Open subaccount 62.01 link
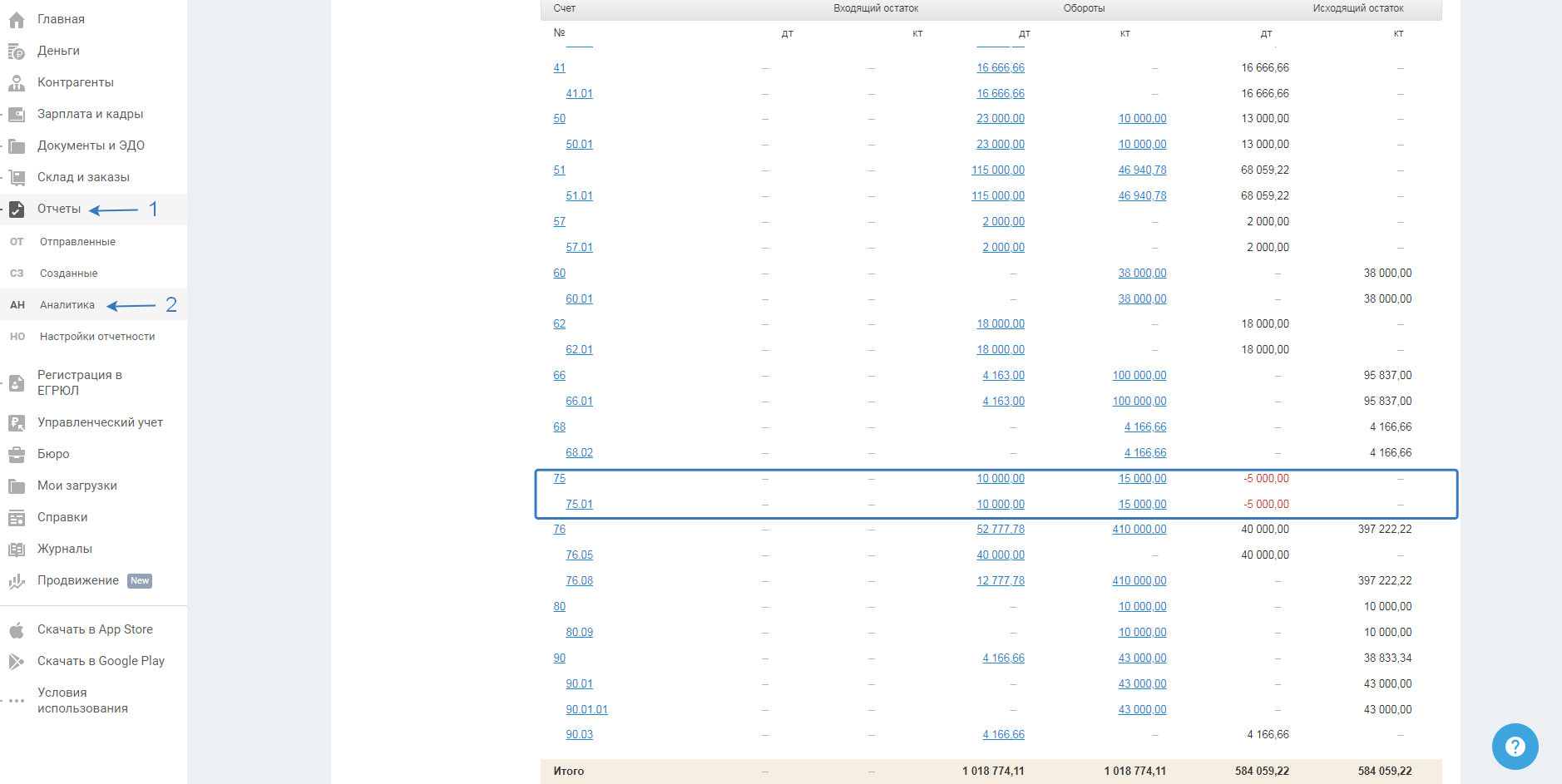This screenshot has width=1562, height=784. point(579,350)
